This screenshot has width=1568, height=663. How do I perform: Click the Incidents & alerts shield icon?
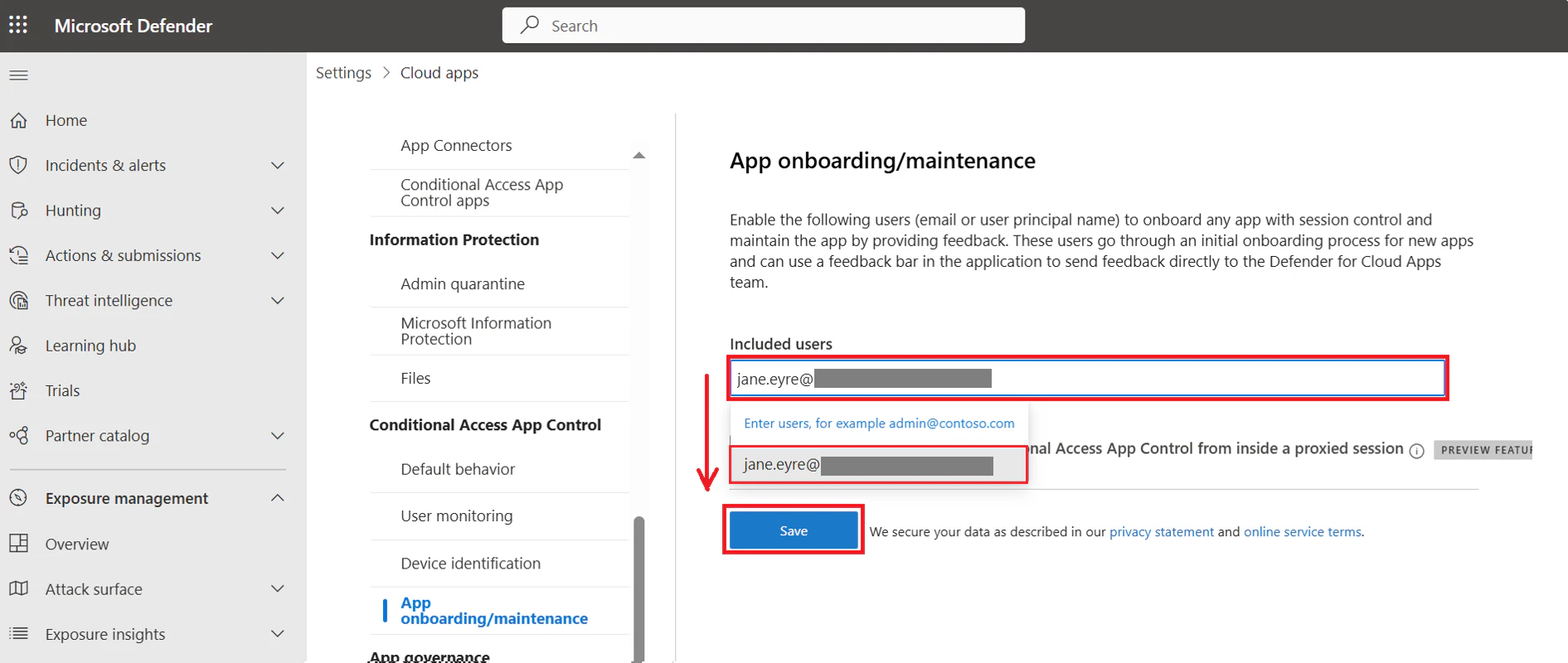point(18,166)
